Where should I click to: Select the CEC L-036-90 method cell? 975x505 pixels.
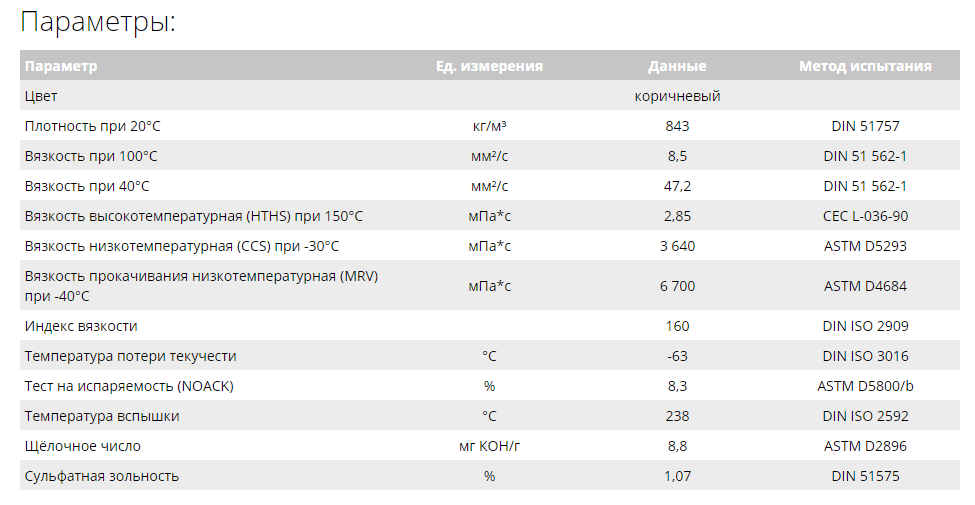click(x=865, y=216)
